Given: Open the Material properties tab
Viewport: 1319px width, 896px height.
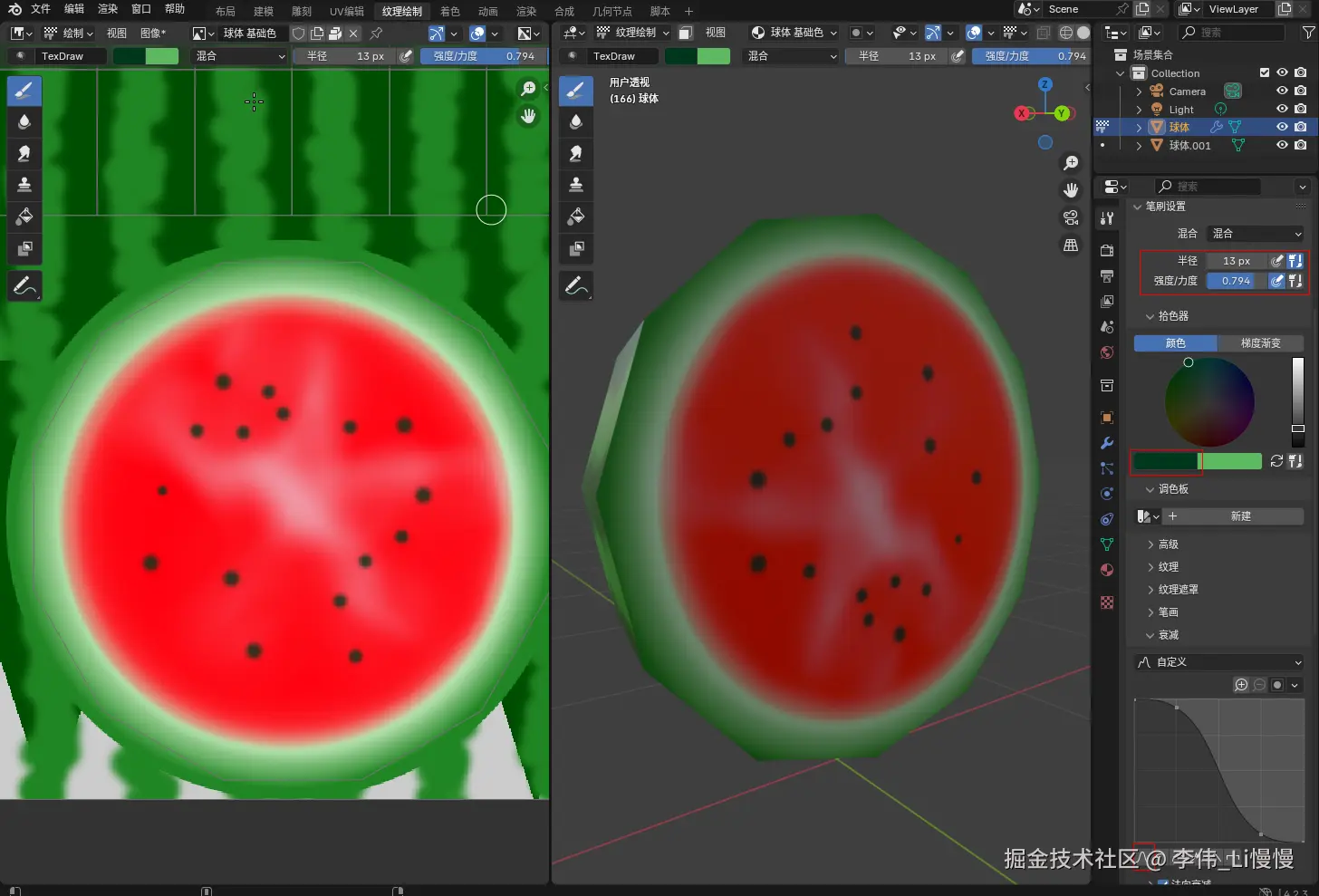Looking at the screenshot, I should (x=1107, y=570).
